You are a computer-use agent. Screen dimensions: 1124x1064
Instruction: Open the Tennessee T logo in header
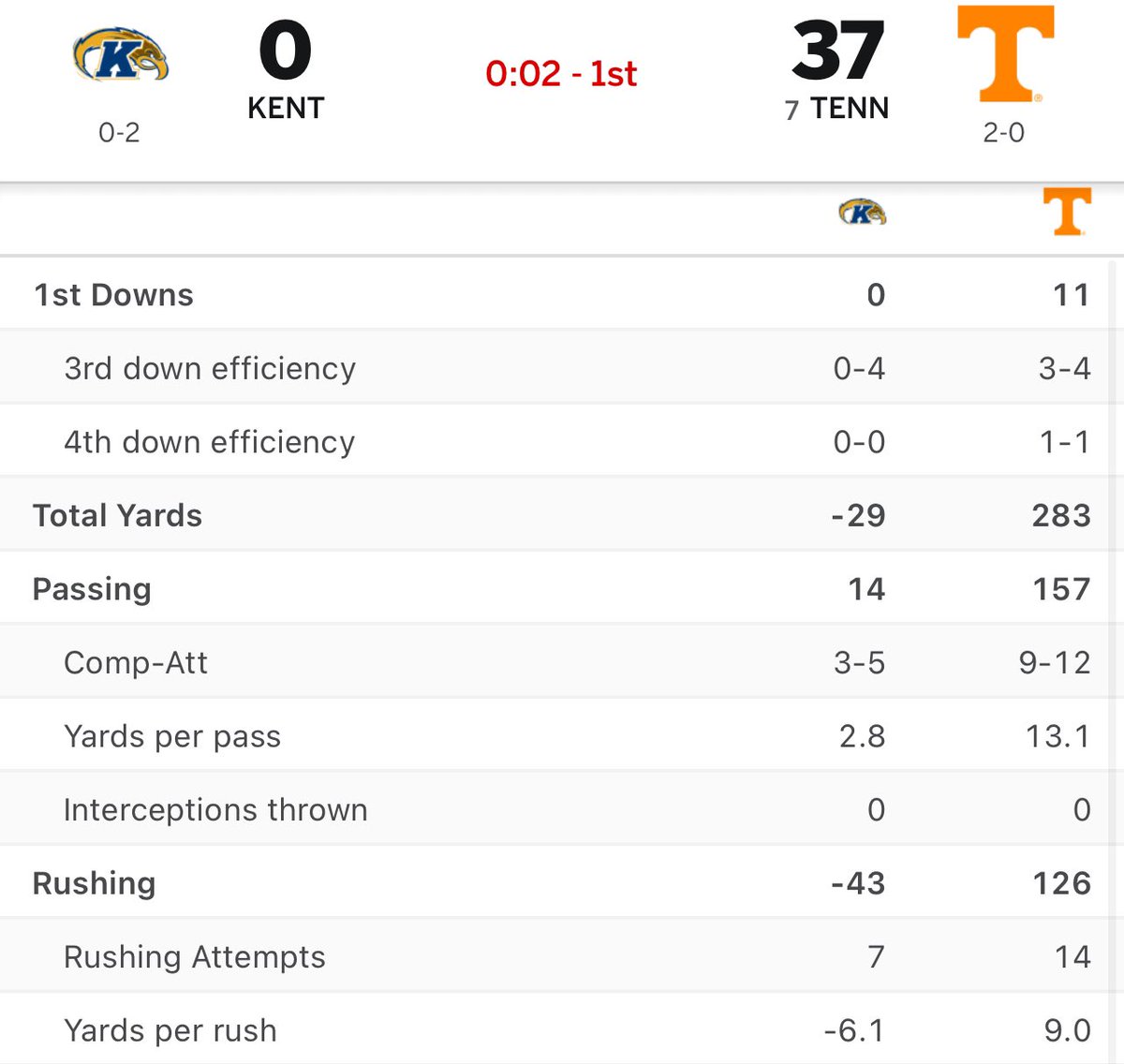coord(1005,53)
